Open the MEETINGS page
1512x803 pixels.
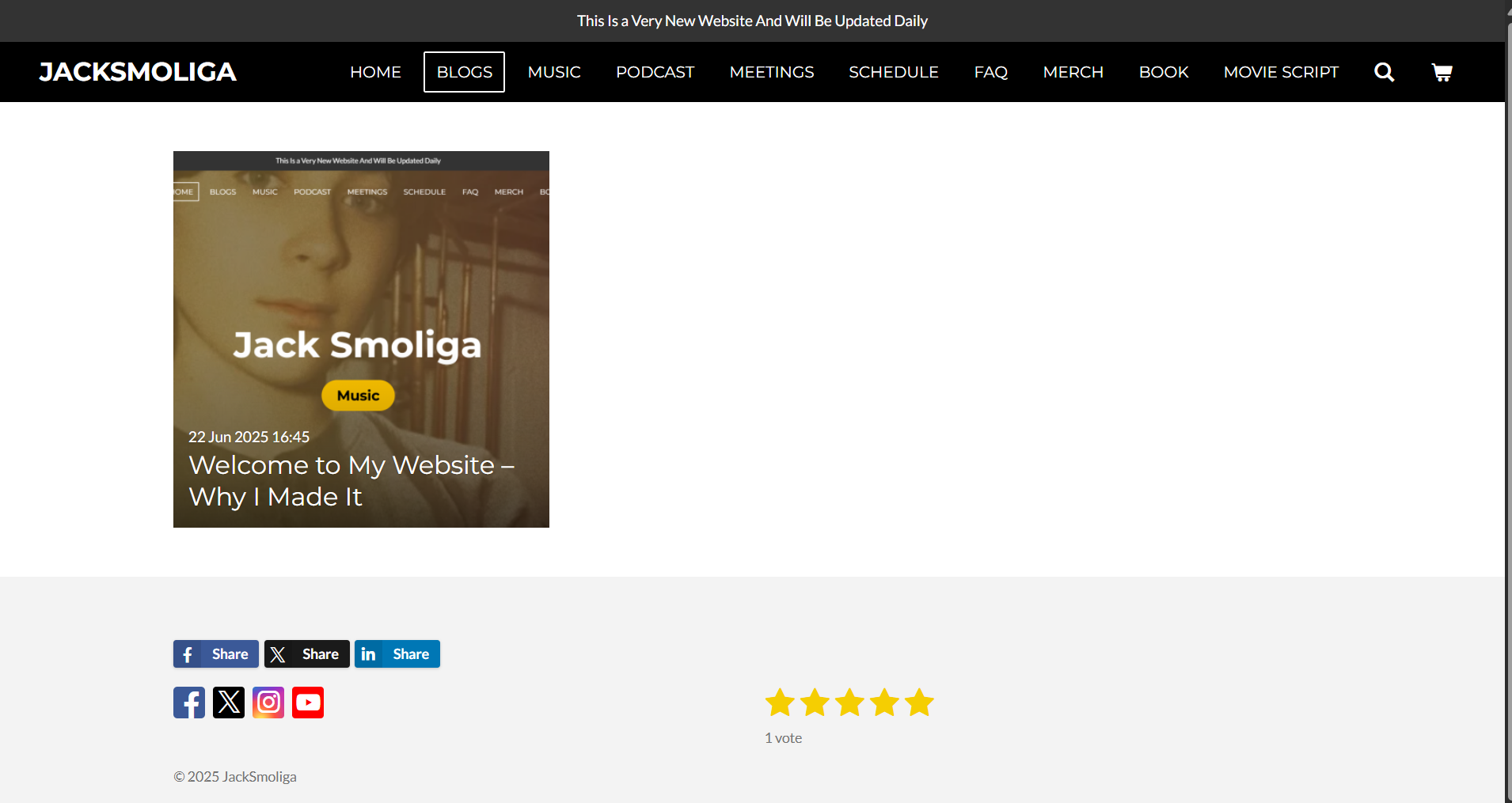click(772, 72)
